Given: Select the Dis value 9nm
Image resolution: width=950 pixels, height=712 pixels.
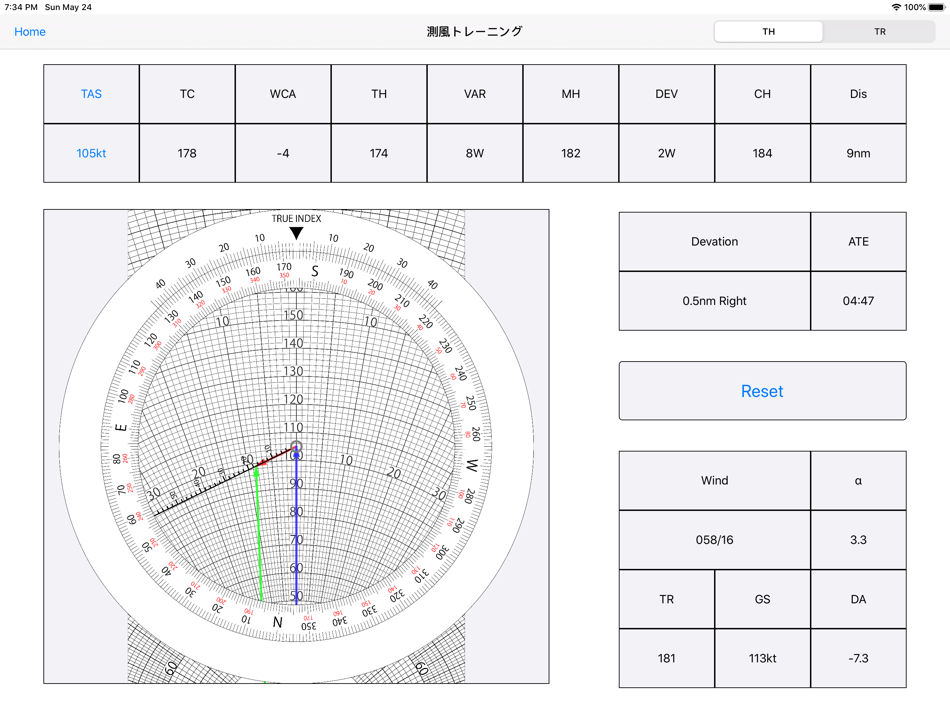Looking at the screenshot, I should coord(859,153).
